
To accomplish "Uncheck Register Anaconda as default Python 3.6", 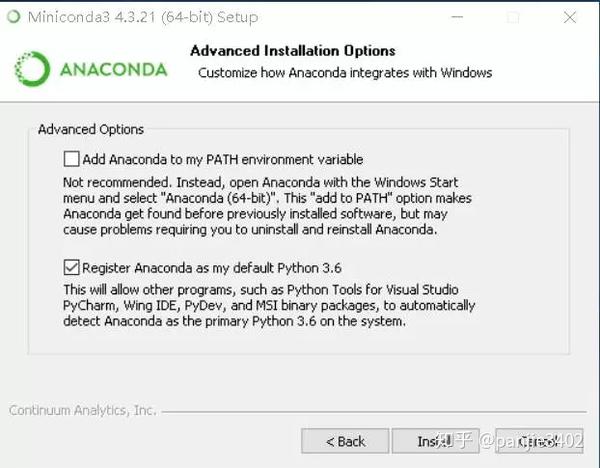I will (71, 267).
